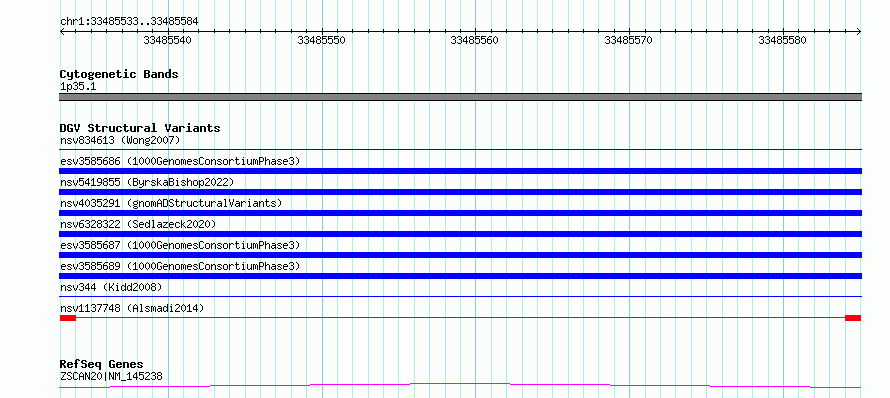Click ruler position 33485580
Screen dimensions: 890x398
[x=783, y=40]
